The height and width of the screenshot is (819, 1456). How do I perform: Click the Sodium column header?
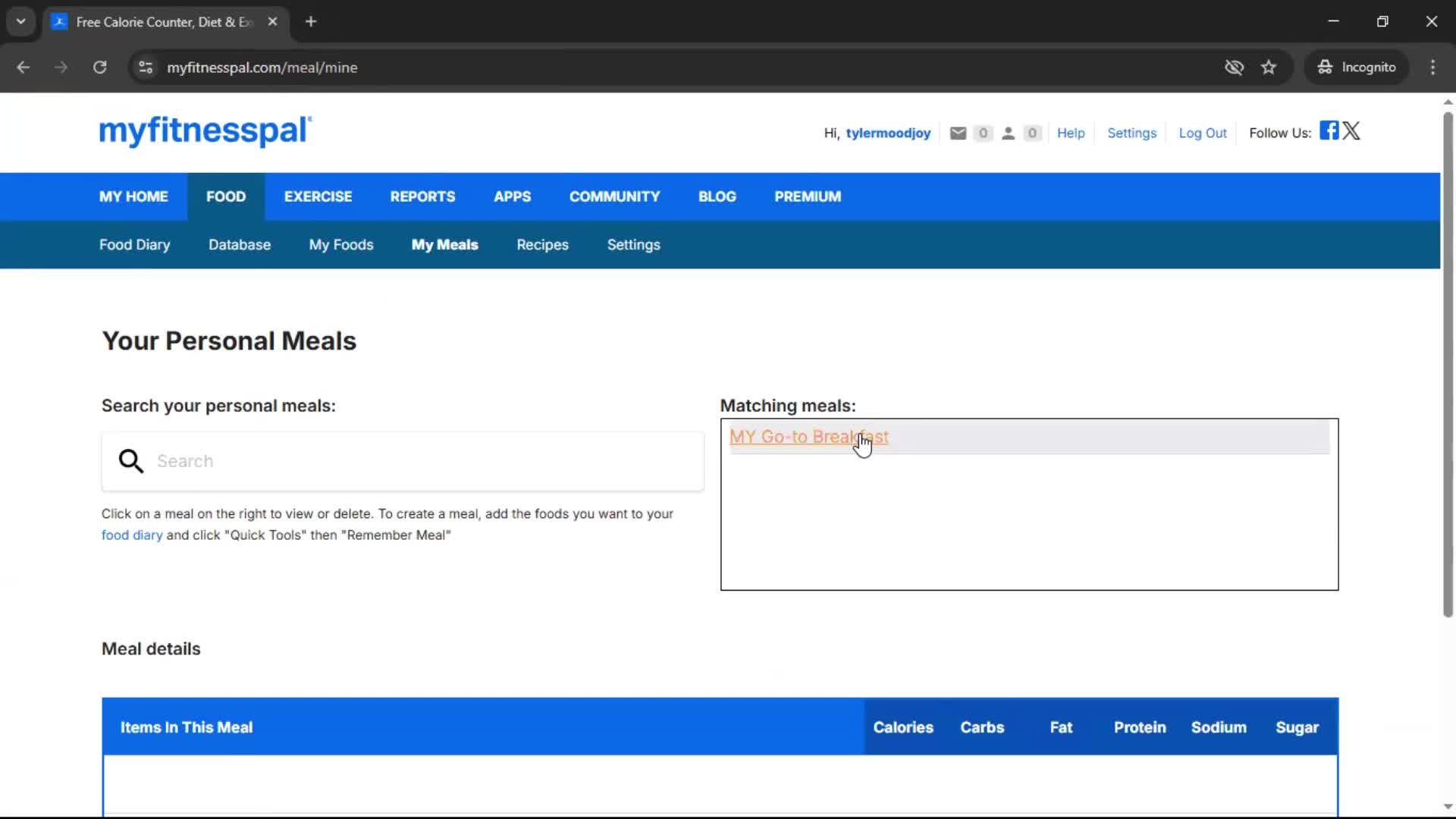1219,727
